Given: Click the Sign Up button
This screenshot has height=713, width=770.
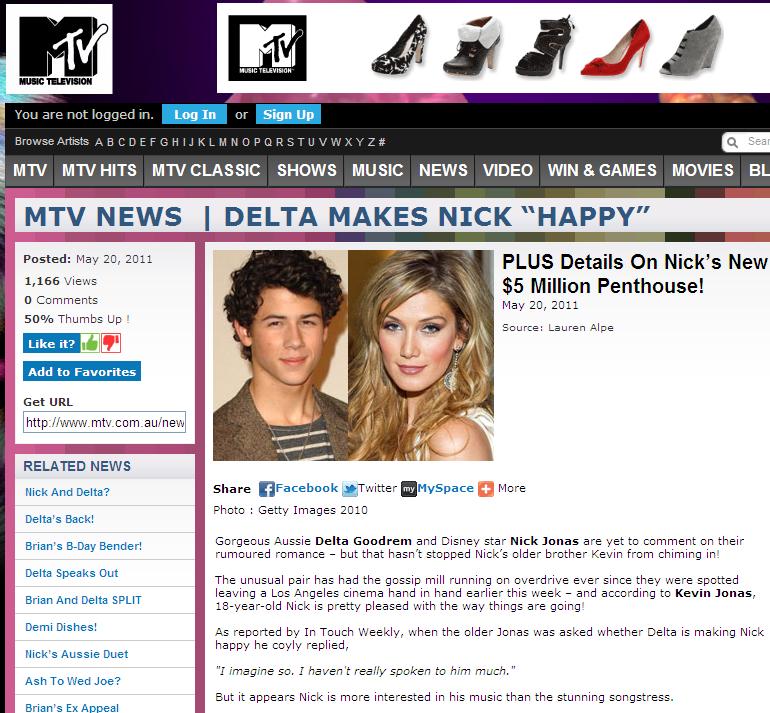Looking at the screenshot, I should tap(288, 114).
